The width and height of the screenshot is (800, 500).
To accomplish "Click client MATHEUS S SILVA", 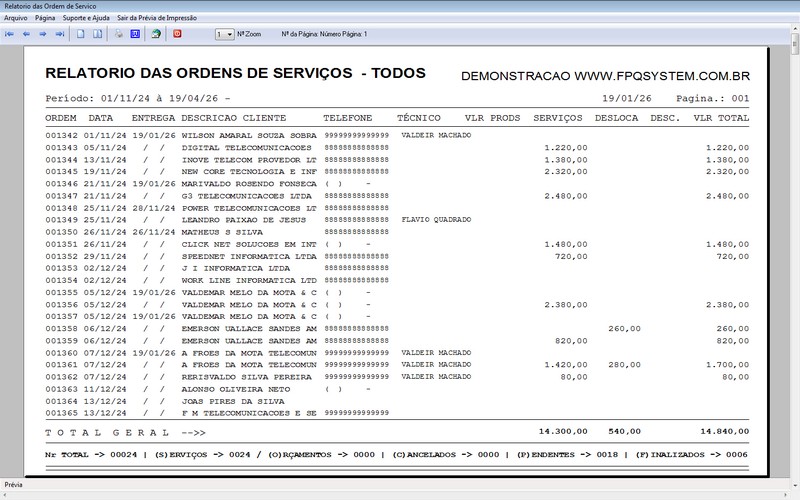I will click(222, 232).
